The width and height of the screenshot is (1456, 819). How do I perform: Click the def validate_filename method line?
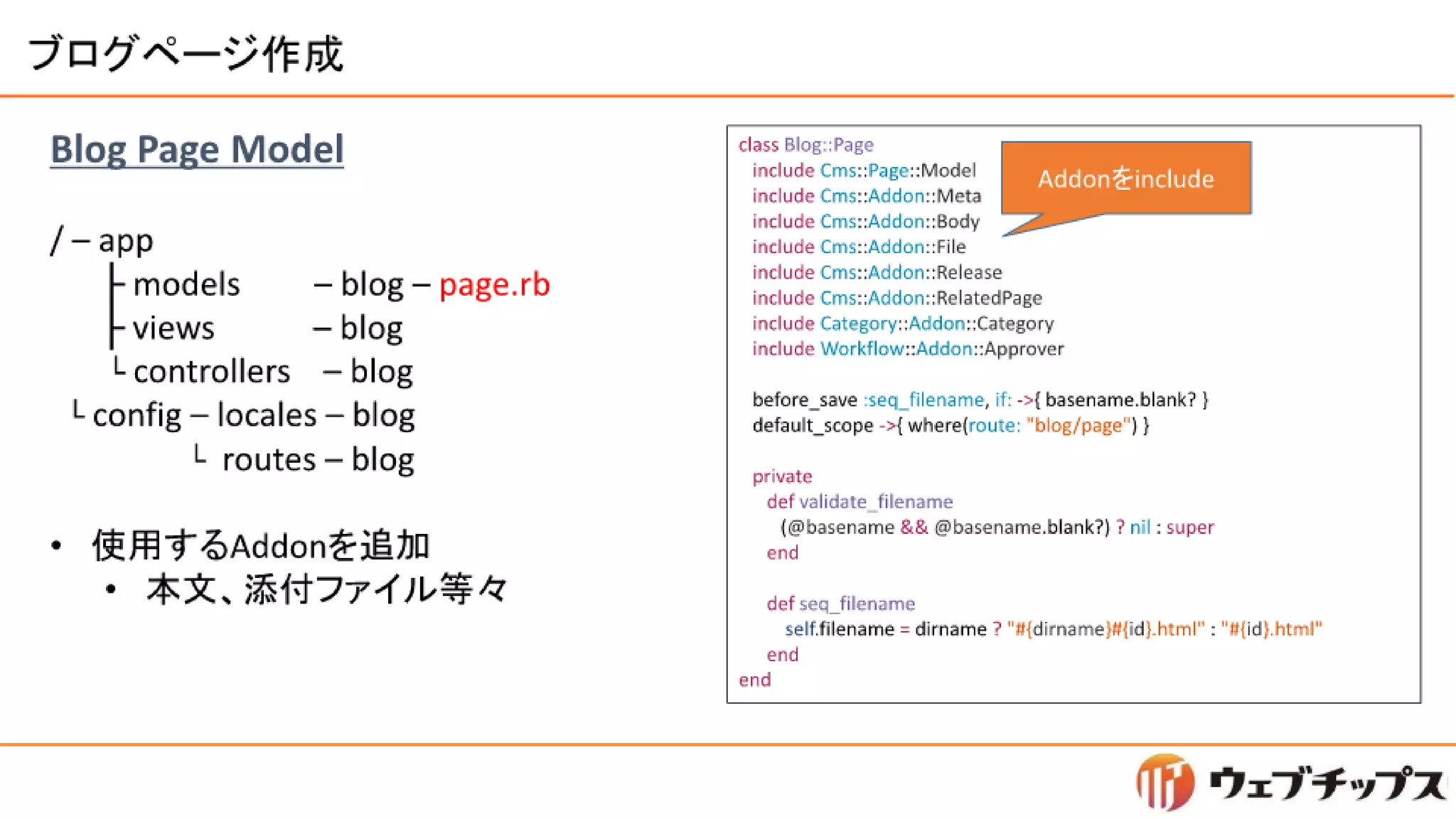pyautogui.click(x=859, y=502)
